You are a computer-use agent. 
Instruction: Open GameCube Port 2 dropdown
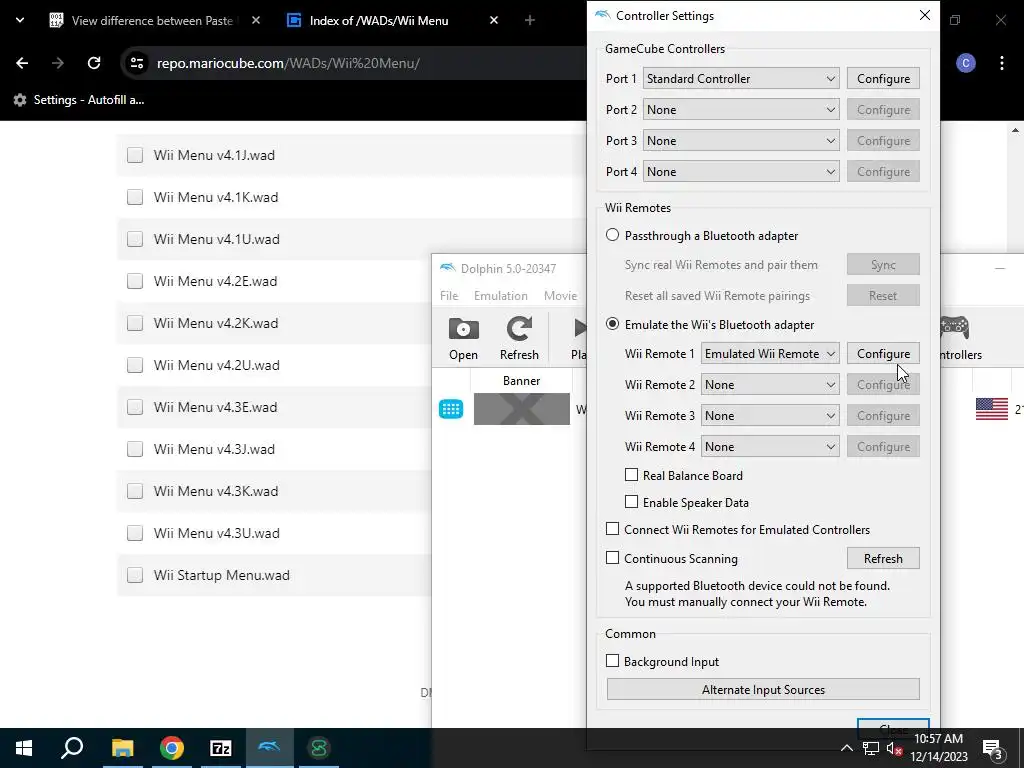point(741,110)
